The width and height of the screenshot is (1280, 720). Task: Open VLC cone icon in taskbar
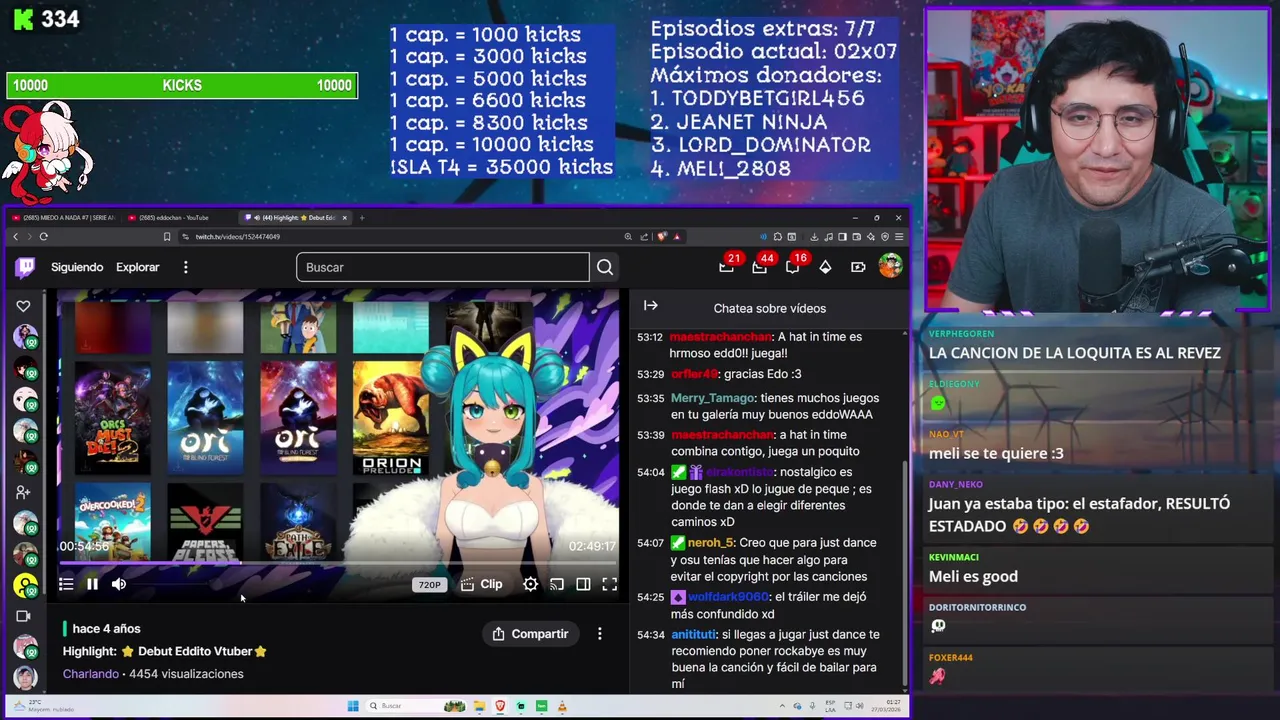[562, 706]
